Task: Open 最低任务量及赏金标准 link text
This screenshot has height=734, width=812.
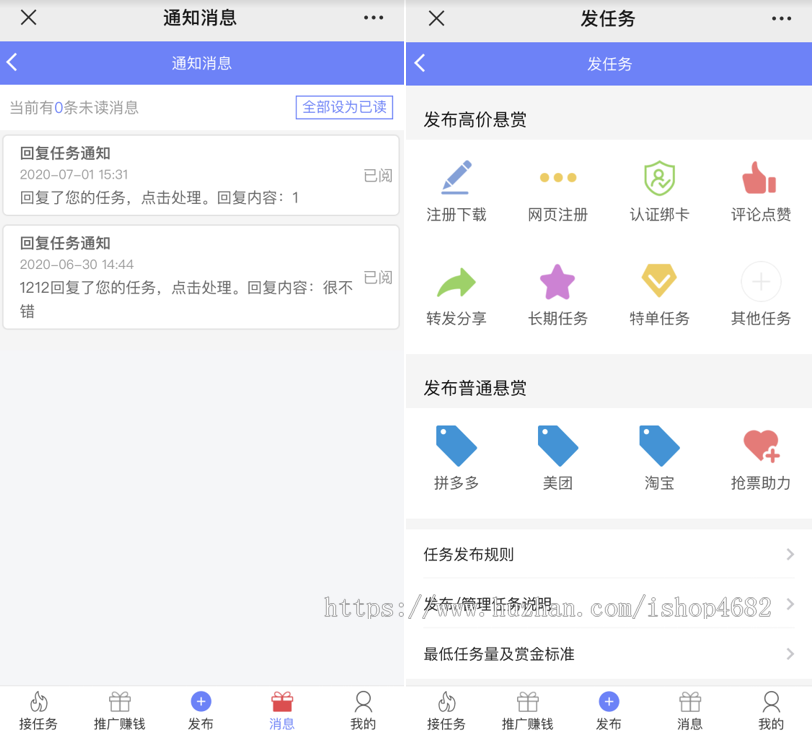Action: tap(499, 654)
